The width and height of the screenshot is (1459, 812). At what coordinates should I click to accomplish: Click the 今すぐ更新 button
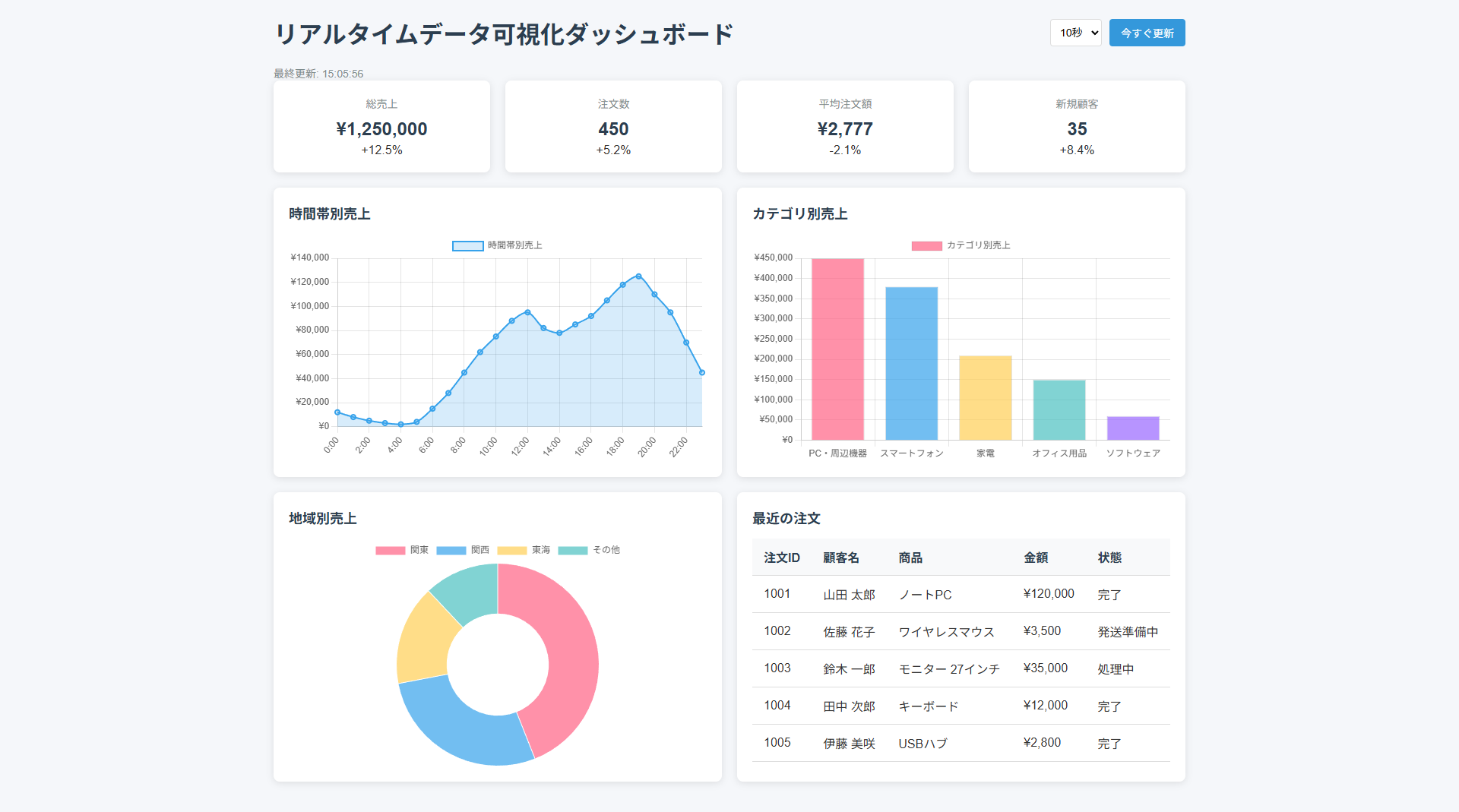pyautogui.click(x=1147, y=33)
